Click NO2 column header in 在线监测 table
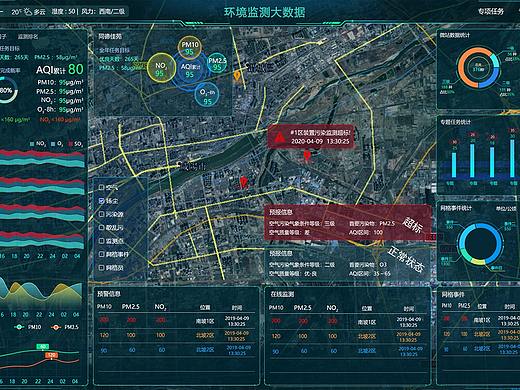 pos(332,308)
